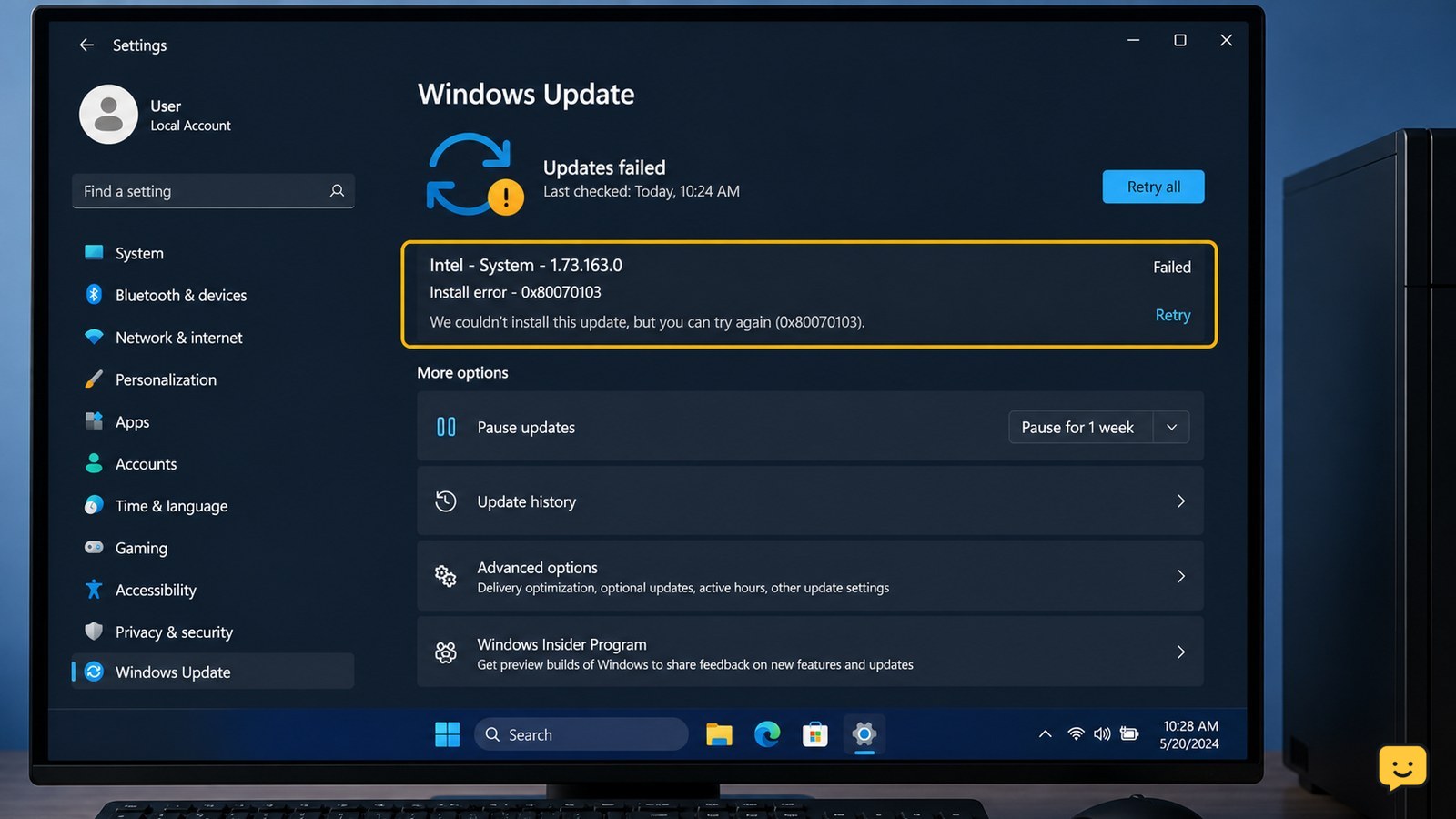The height and width of the screenshot is (819, 1456).
Task: Expand the Pause for 1 week dropdown arrow
Action: [1172, 427]
